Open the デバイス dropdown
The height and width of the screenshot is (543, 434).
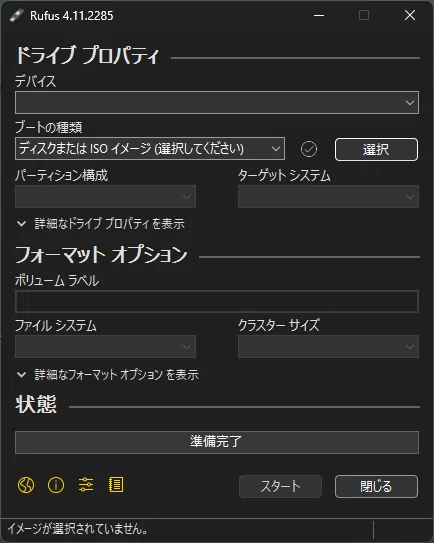pyautogui.click(x=217, y=103)
